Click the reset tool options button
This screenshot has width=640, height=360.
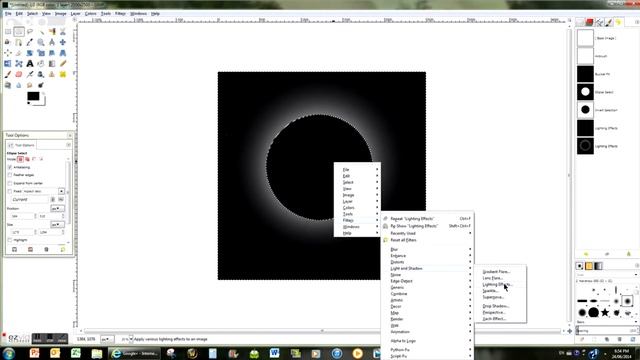coord(62,249)
